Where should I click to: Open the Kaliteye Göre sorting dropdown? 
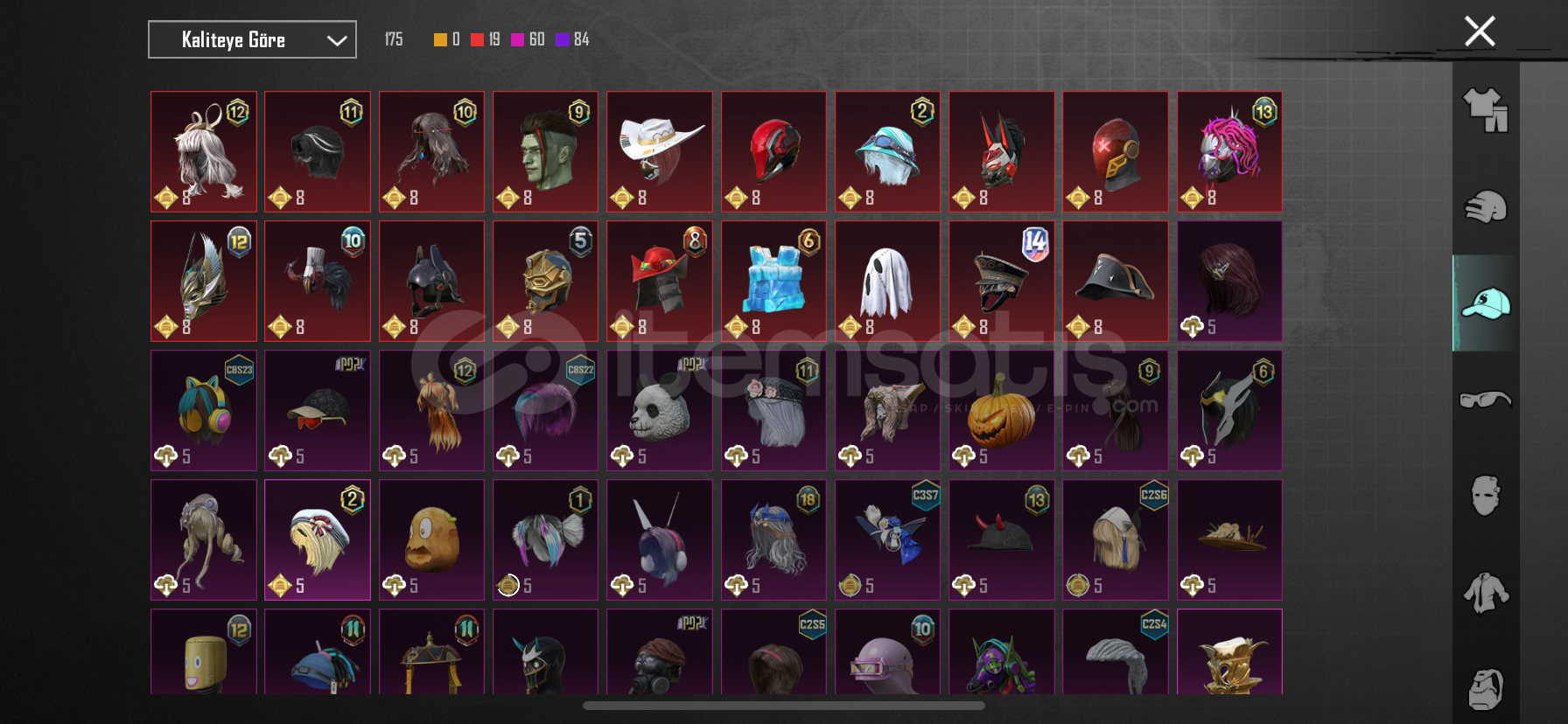pyautogui.click(x=252, y=39)
